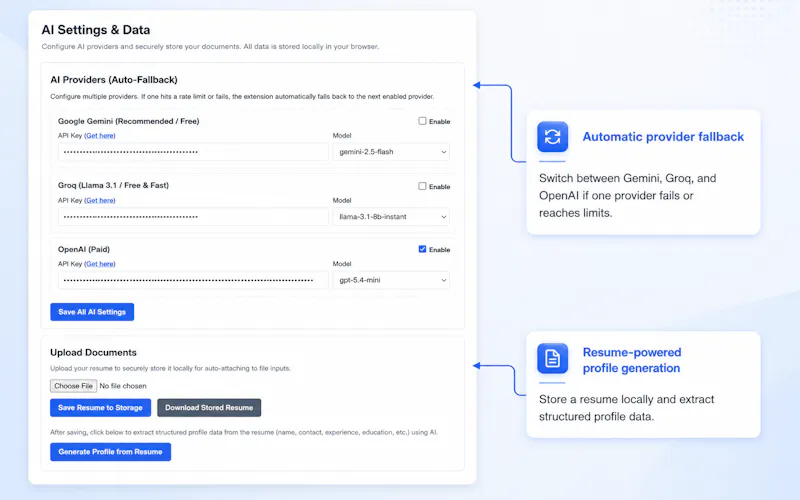Viewport: 800px width, 500px height.
Task: Click the Resume-powered profile generation document icon
Action: 553,358
